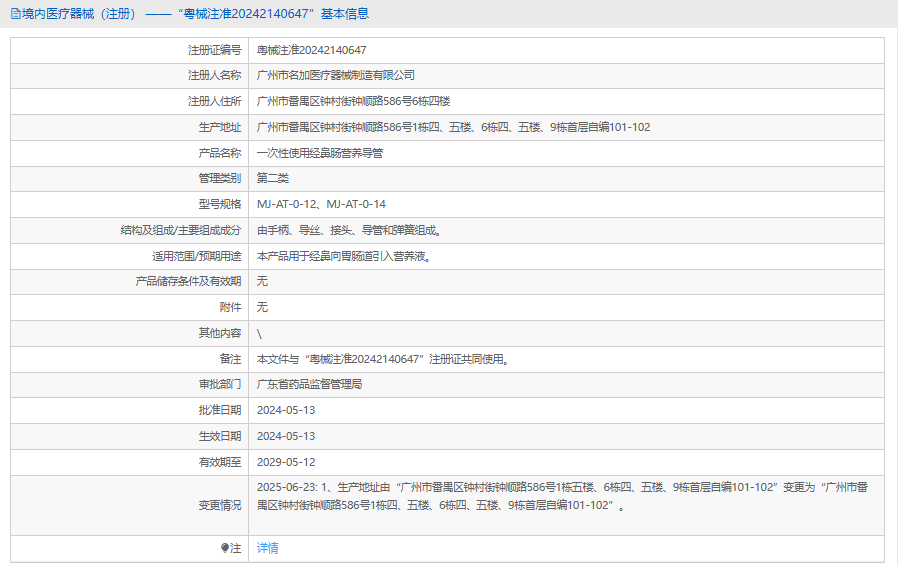Screen dimensions: 899x566
Task: Click the 结构及组成/主要组成成分 label
Action: pos(181,231)
